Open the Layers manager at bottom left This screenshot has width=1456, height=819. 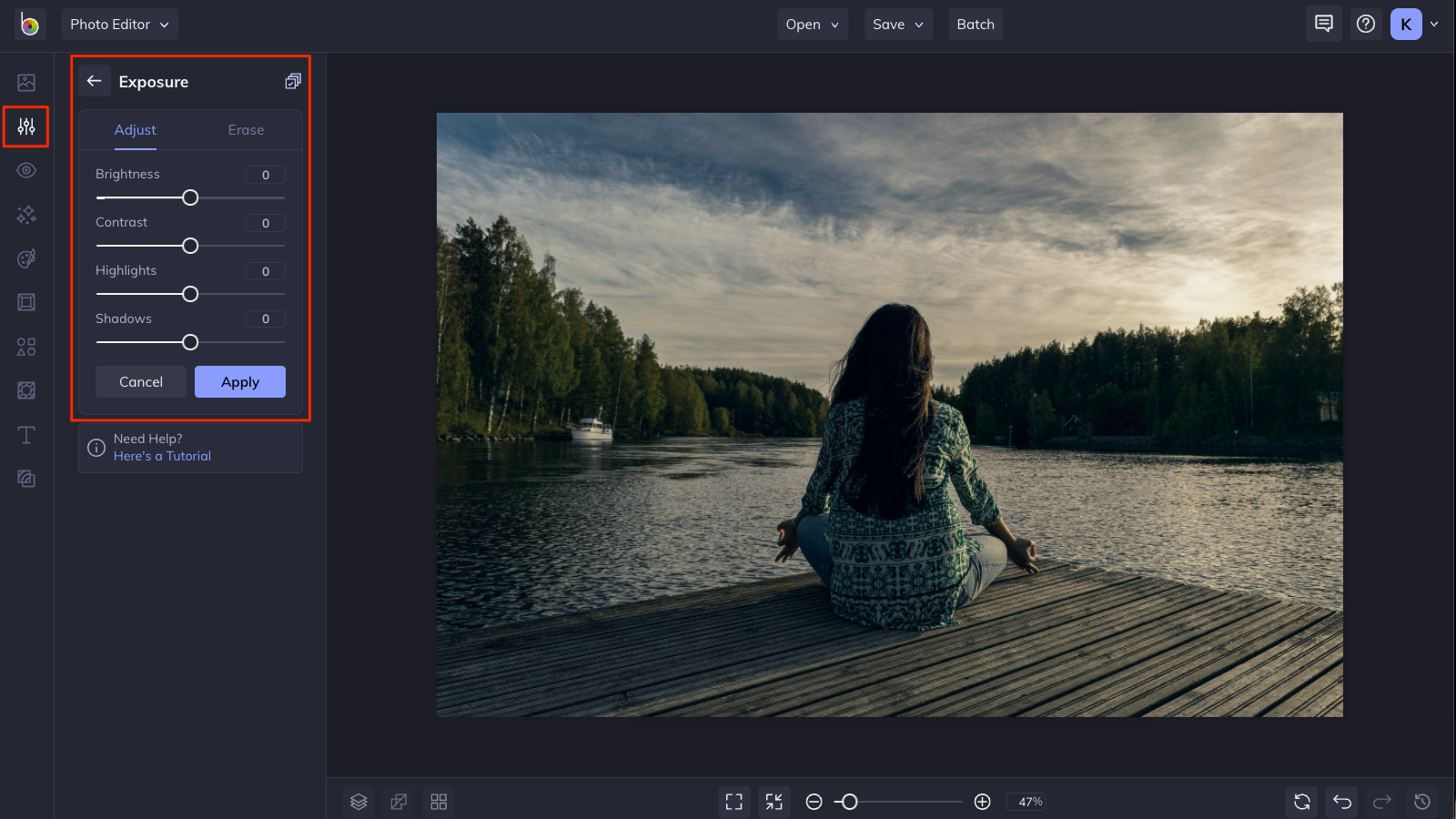tap(358, 802)
